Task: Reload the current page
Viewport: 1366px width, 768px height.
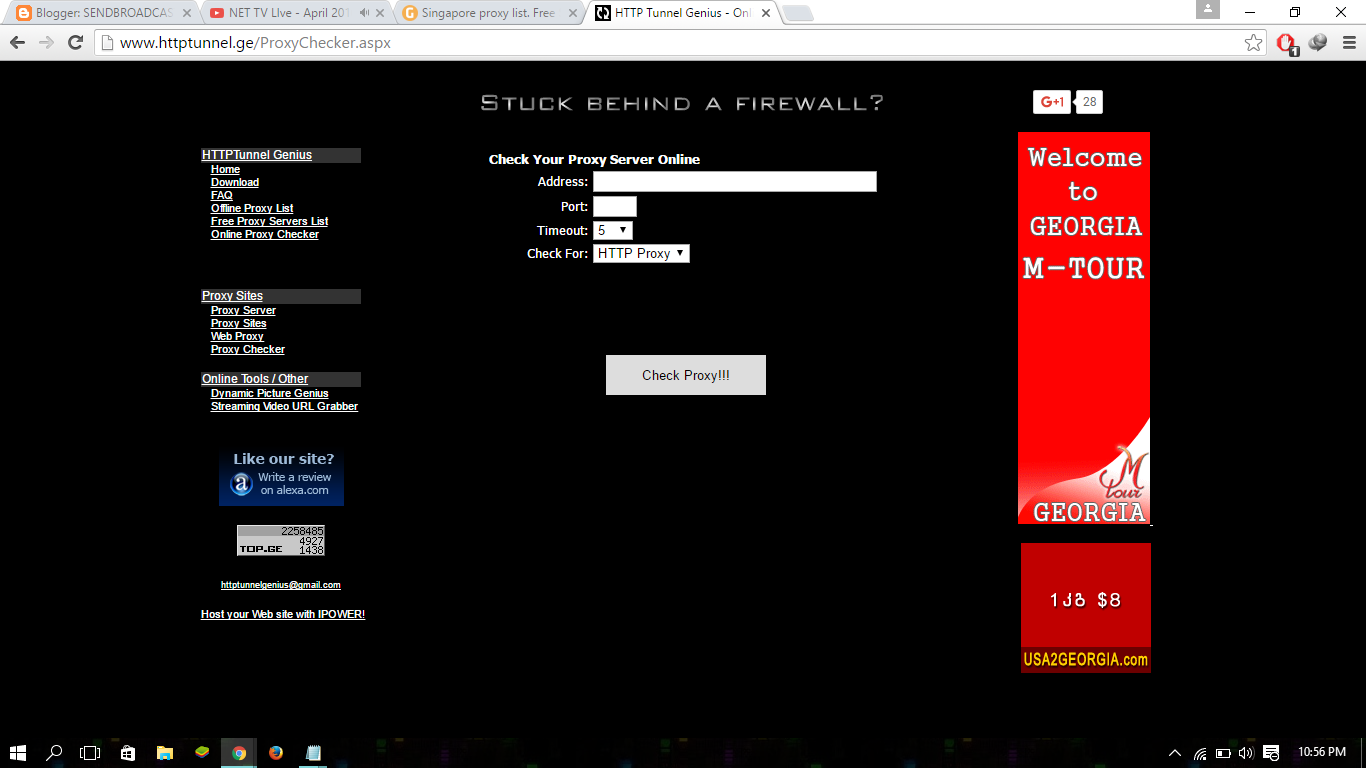Action: click(75, 42)
